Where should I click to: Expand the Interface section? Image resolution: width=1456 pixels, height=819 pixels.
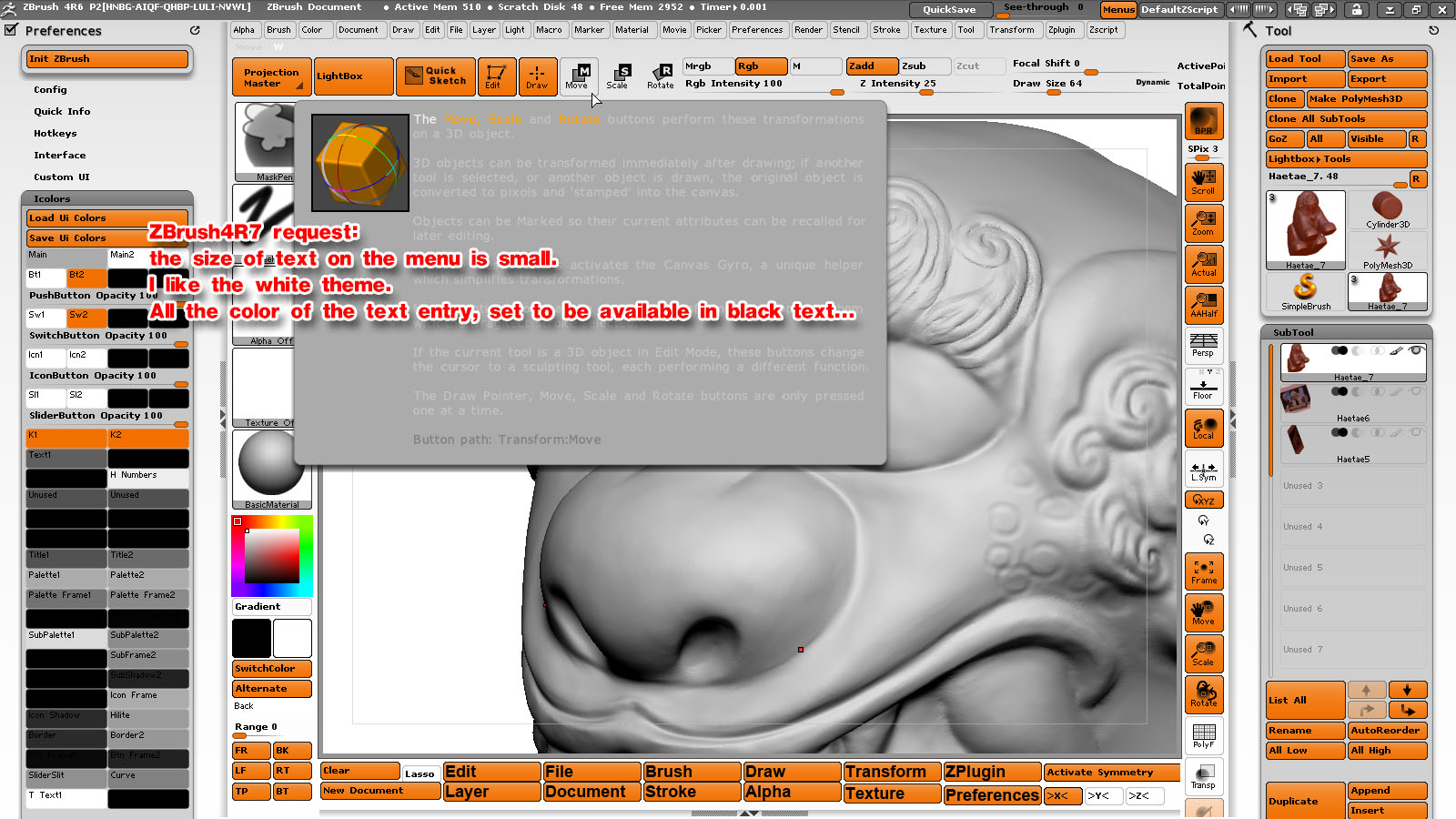59,156
